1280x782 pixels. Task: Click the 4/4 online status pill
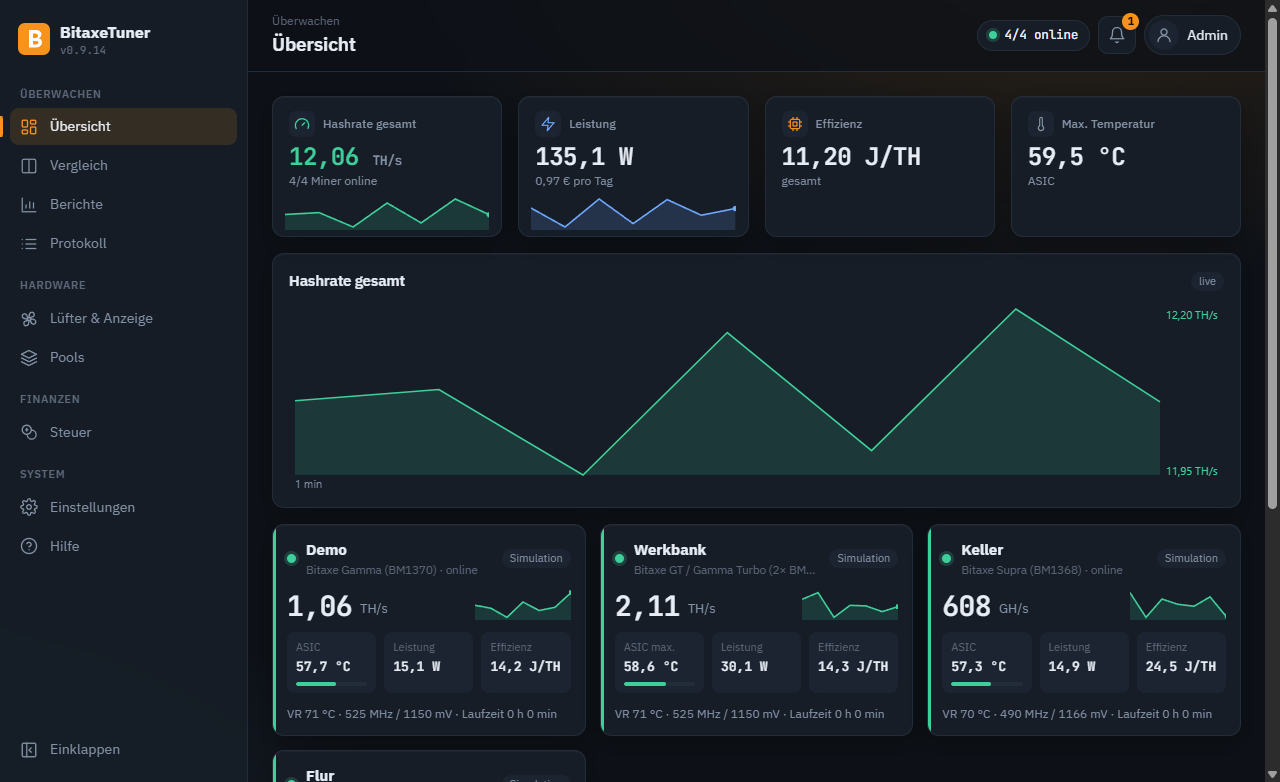pyautogui.click(x=1033, y=35)
